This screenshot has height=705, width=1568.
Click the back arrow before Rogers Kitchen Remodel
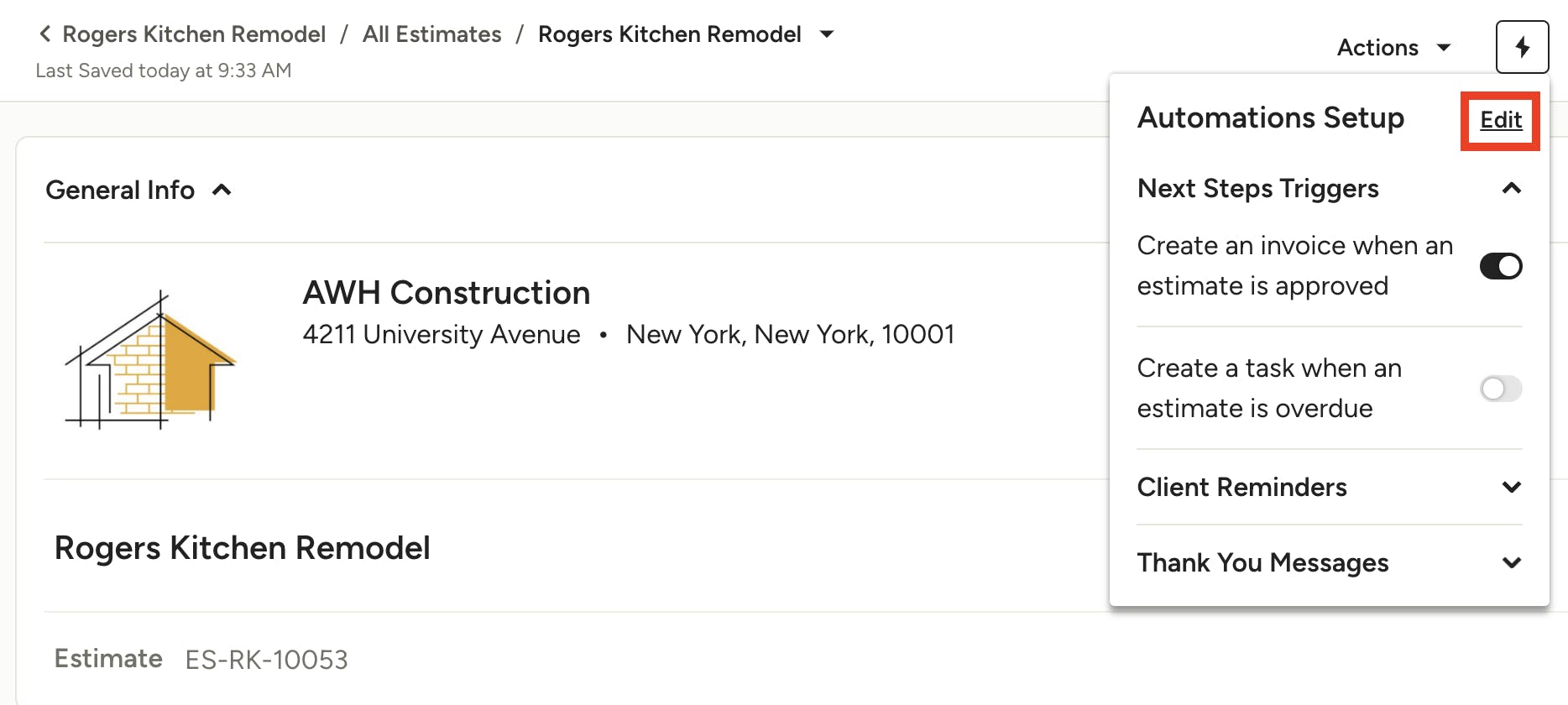[45, 34]
